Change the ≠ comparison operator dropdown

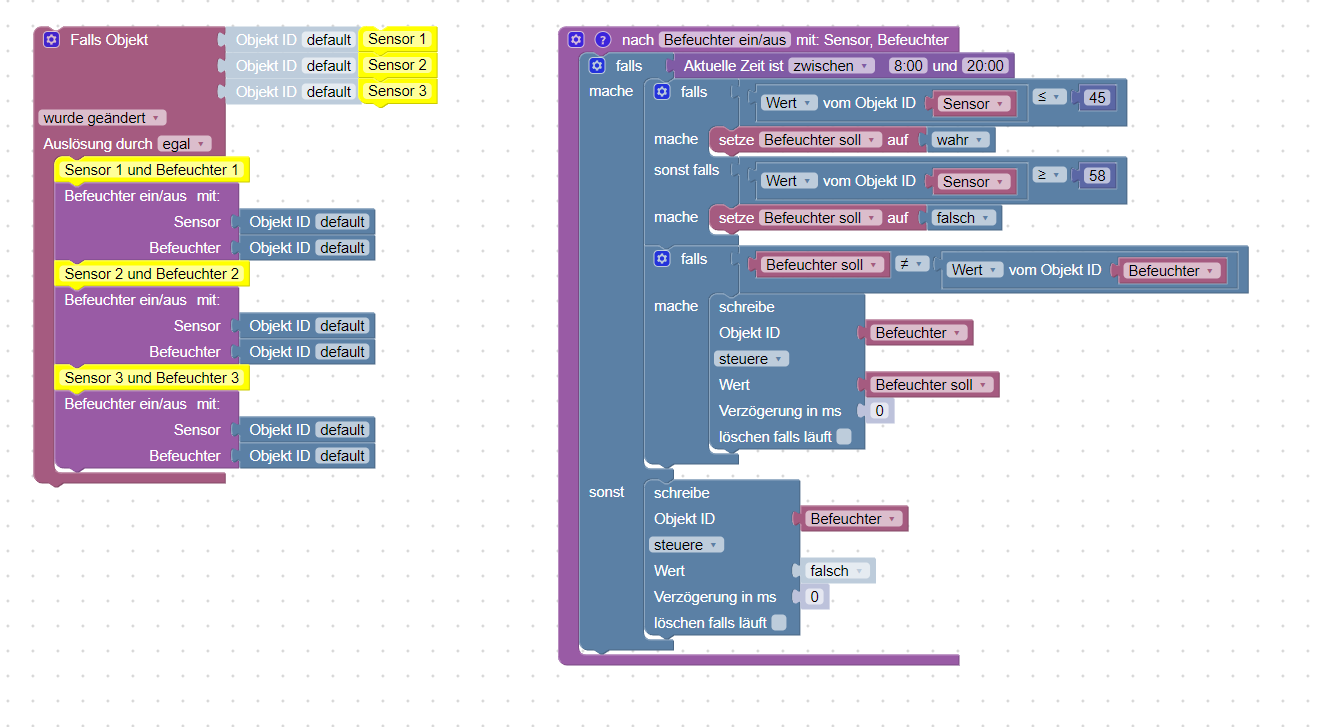coord(914,265)
